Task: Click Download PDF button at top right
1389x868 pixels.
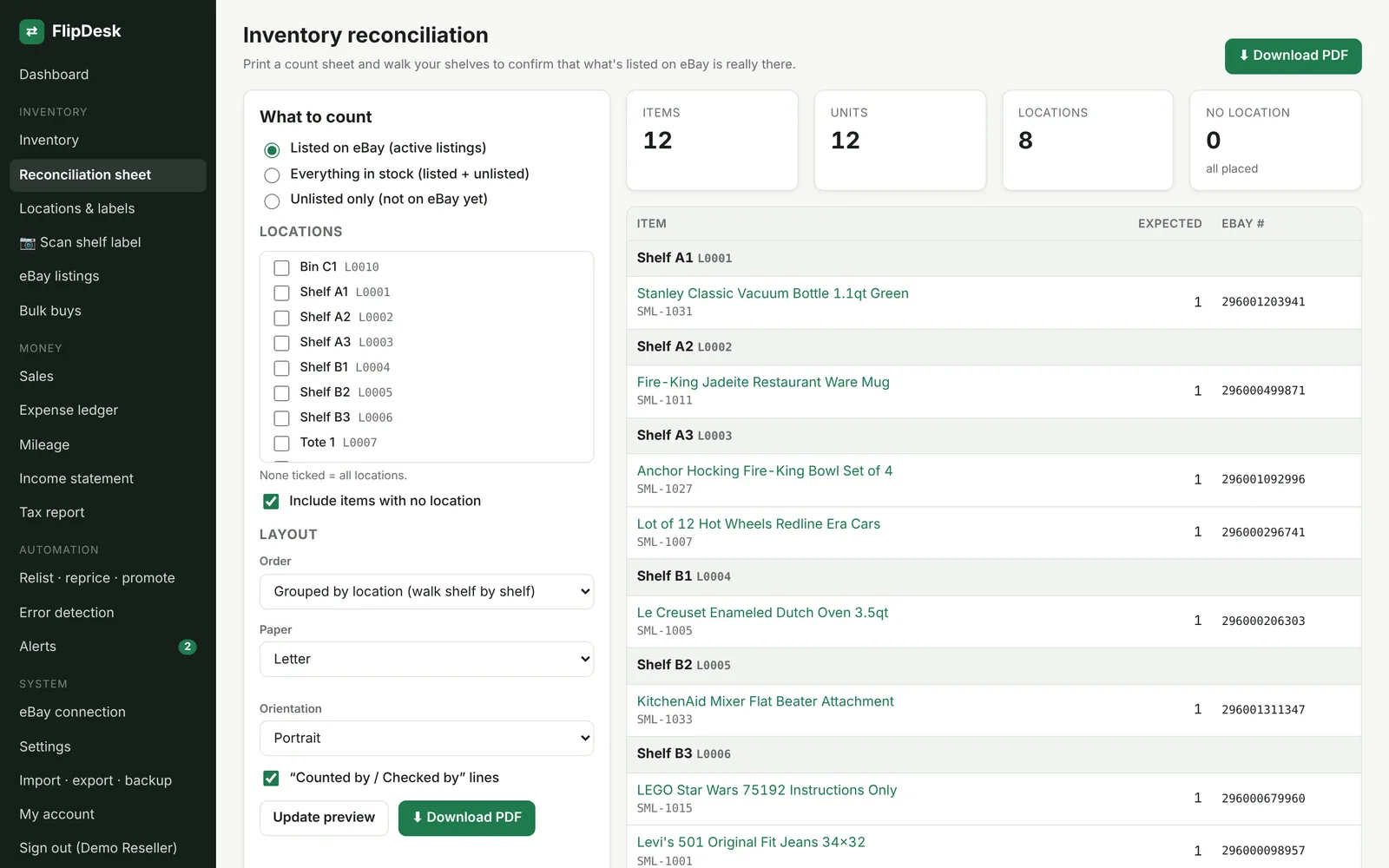Action: click(x=1293, y=56)
